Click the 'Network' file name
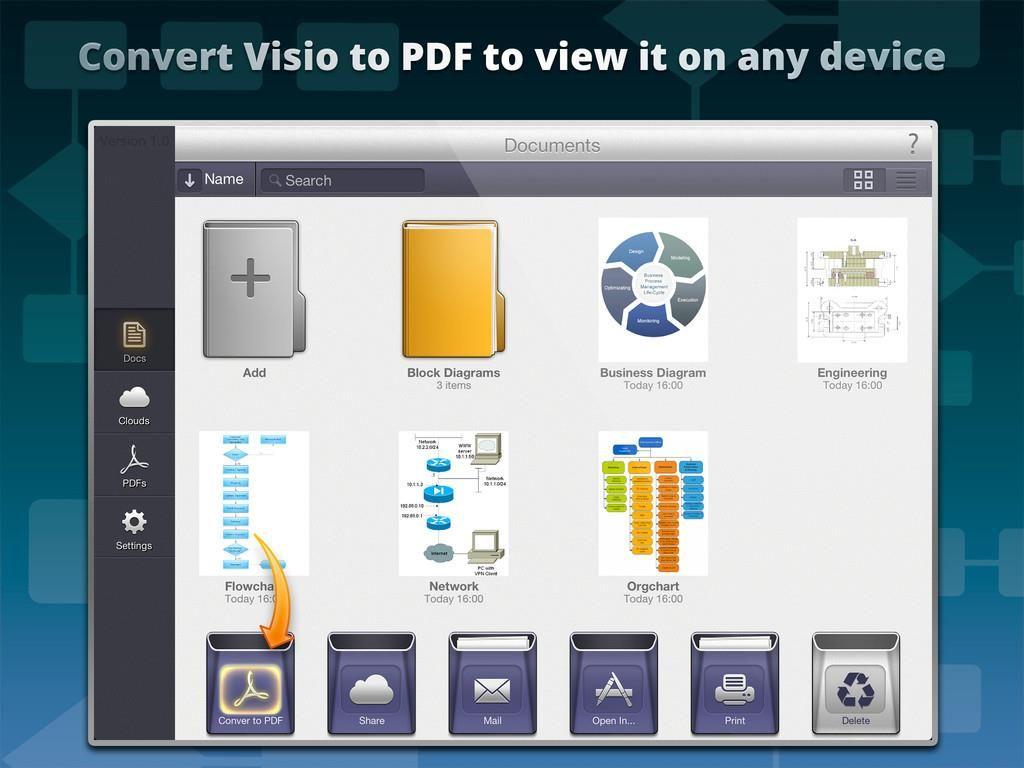This screenshot has width=1024, height=768. pyautogui.click(x=454, y=586)
